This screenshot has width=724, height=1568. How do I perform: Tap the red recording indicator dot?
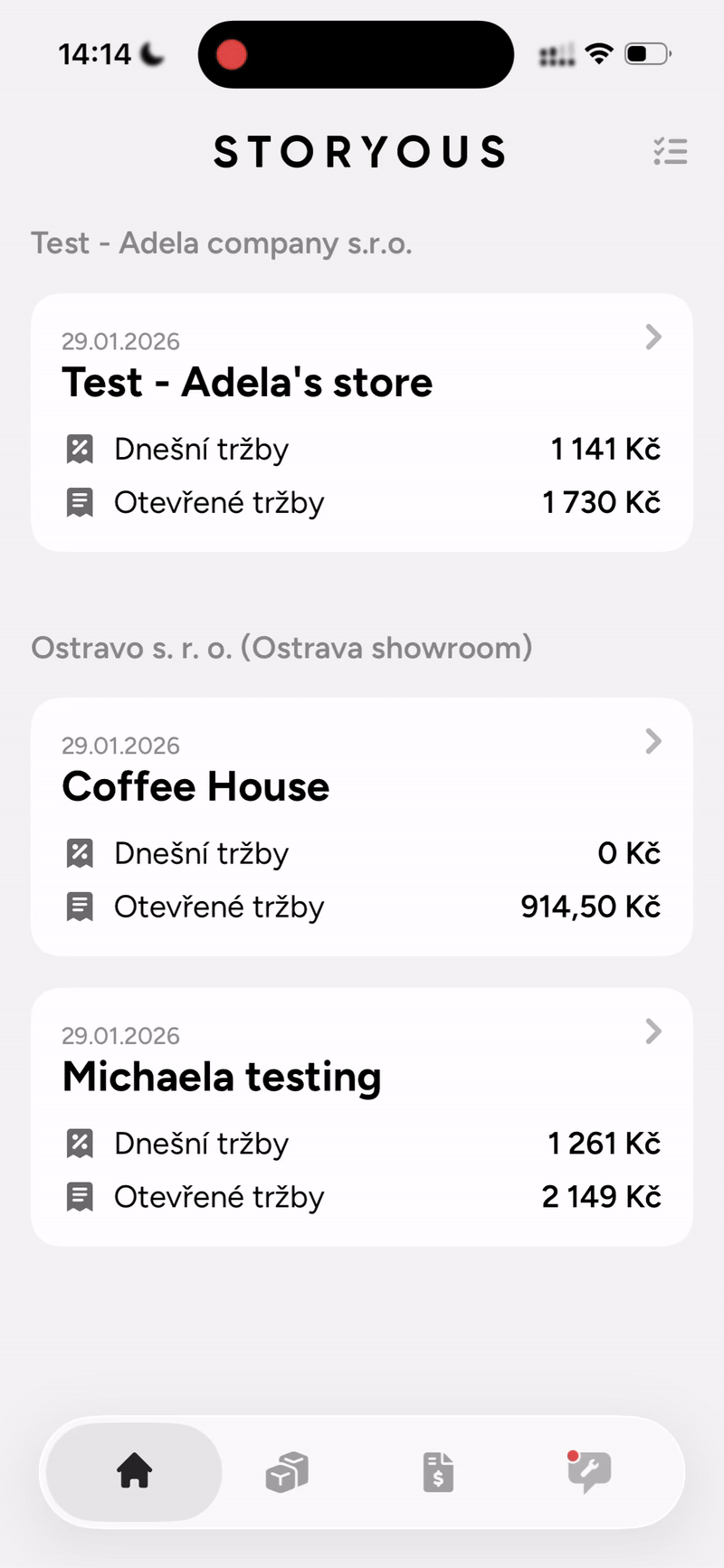[232, 54]
